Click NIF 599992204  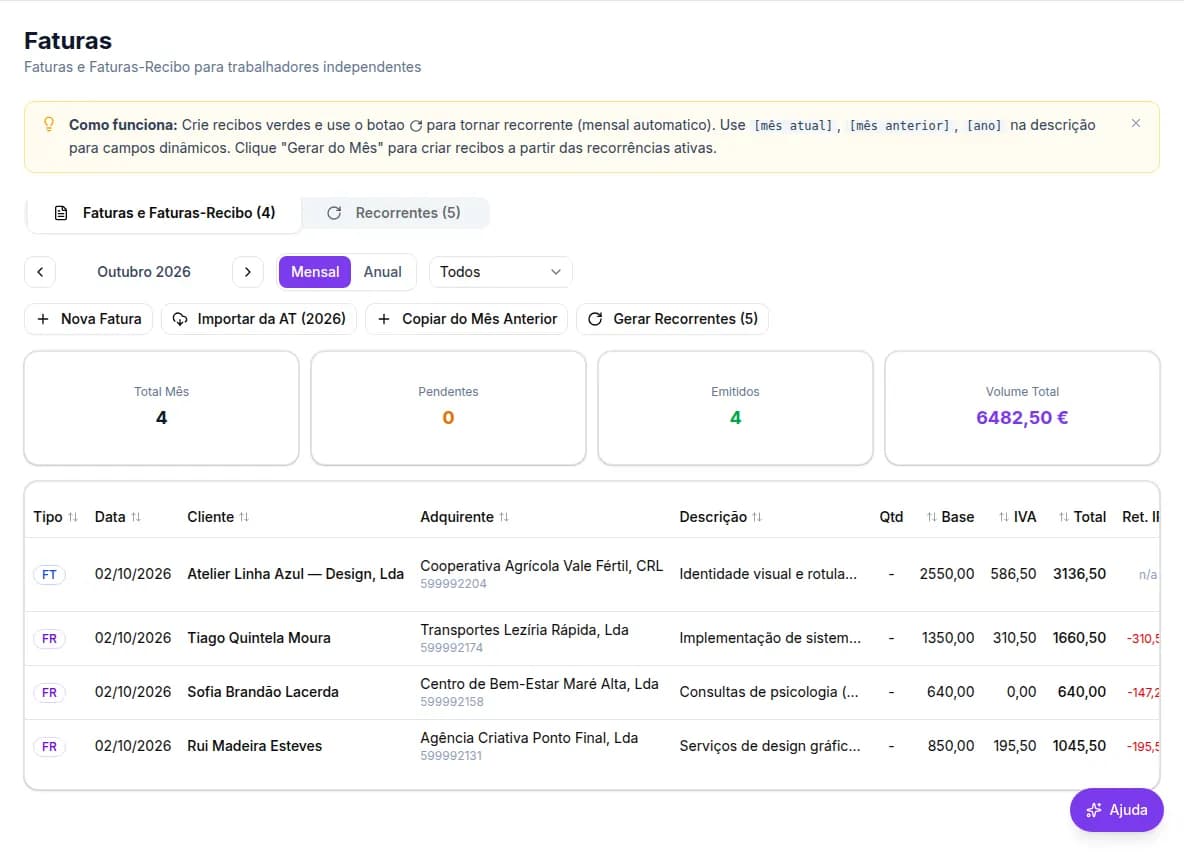point(453,584)
